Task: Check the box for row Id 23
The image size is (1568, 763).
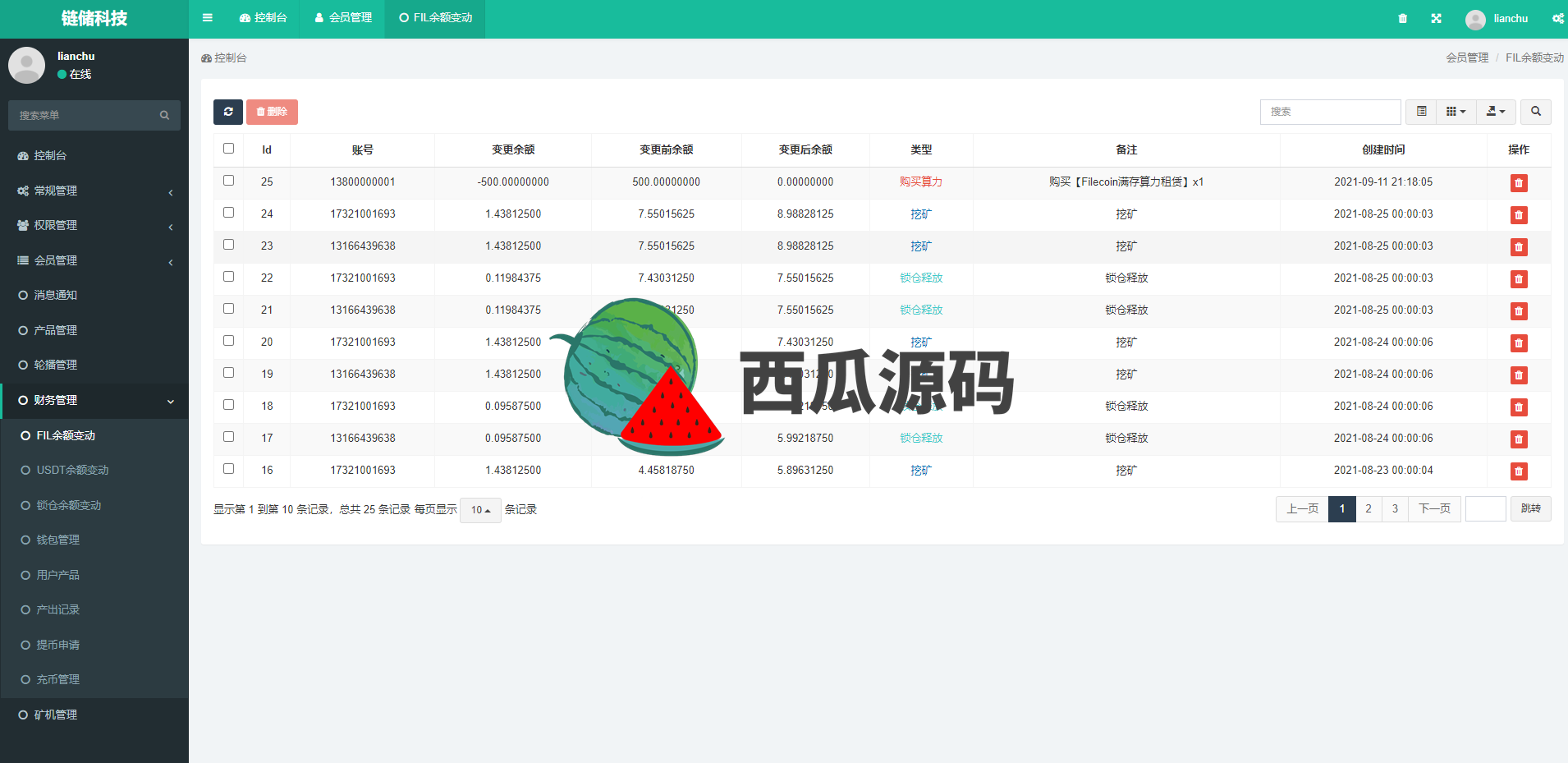Action: [x=228, y=245]
